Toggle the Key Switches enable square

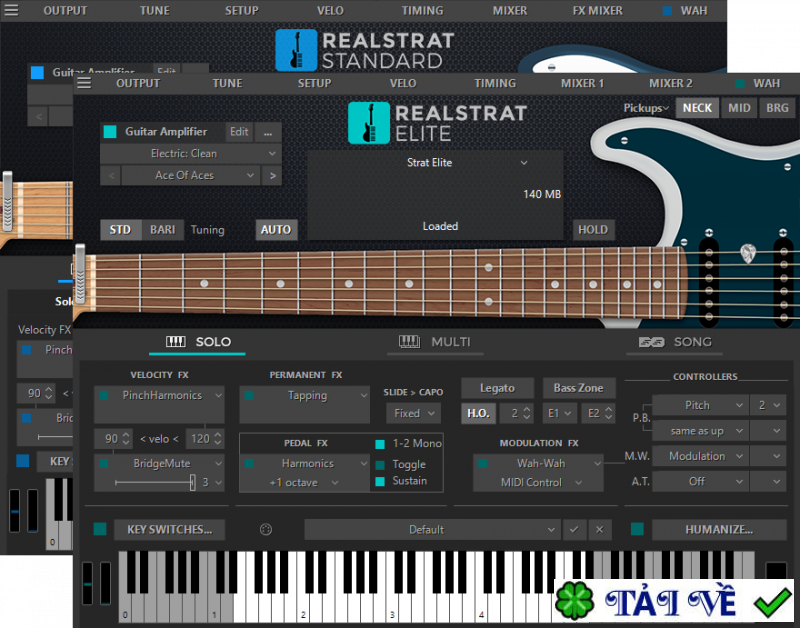coord(100,529)
